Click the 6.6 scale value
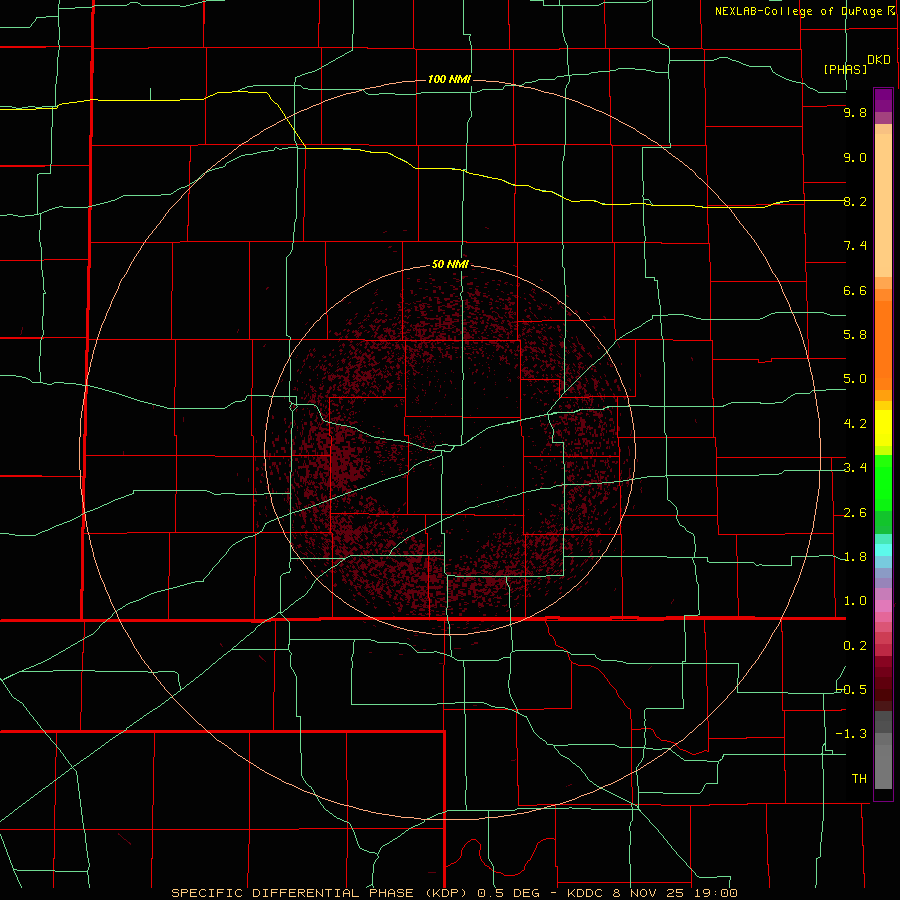900x900 pixels. (x=855, y=290)
